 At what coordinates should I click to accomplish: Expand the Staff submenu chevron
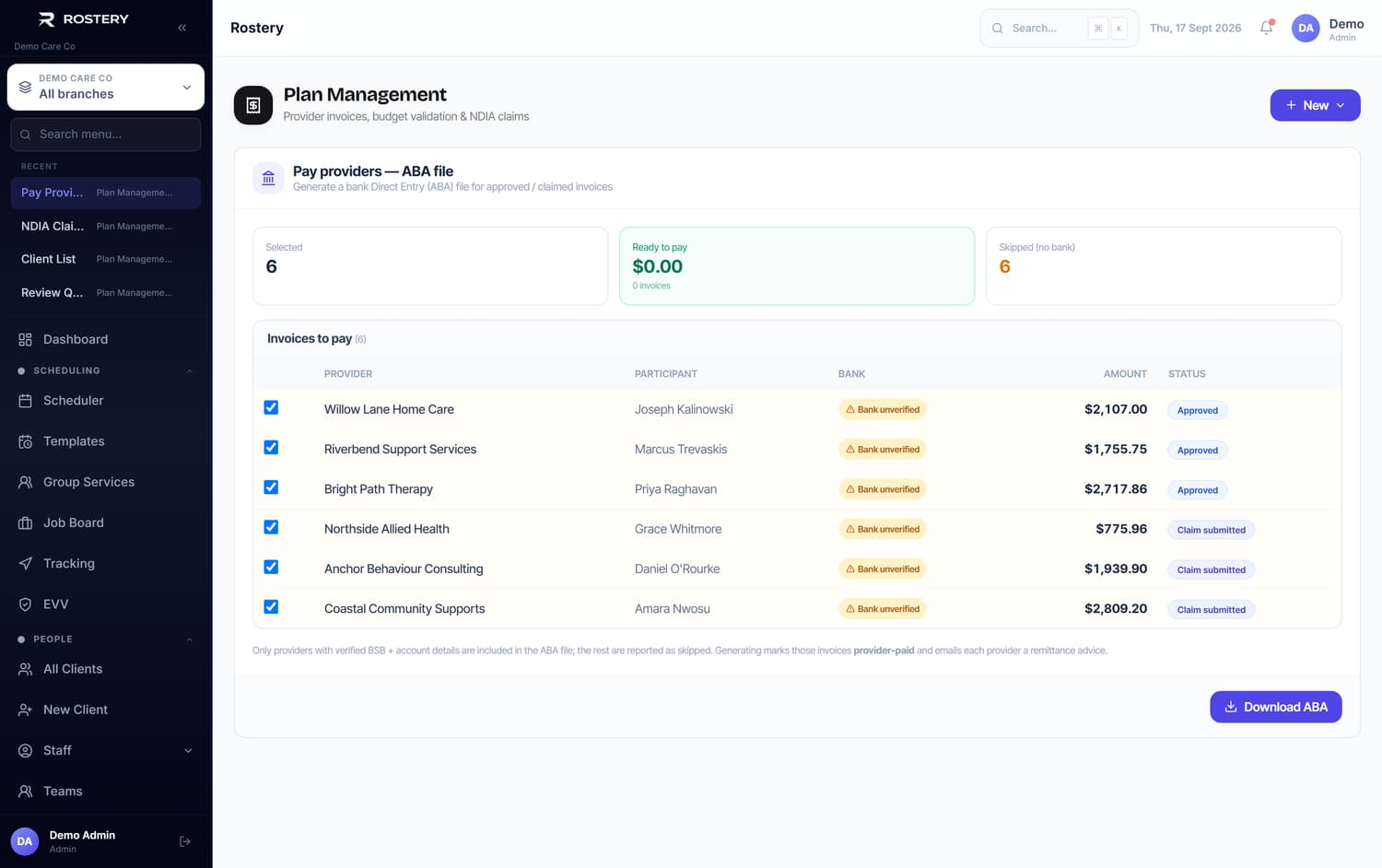point(188,751)
